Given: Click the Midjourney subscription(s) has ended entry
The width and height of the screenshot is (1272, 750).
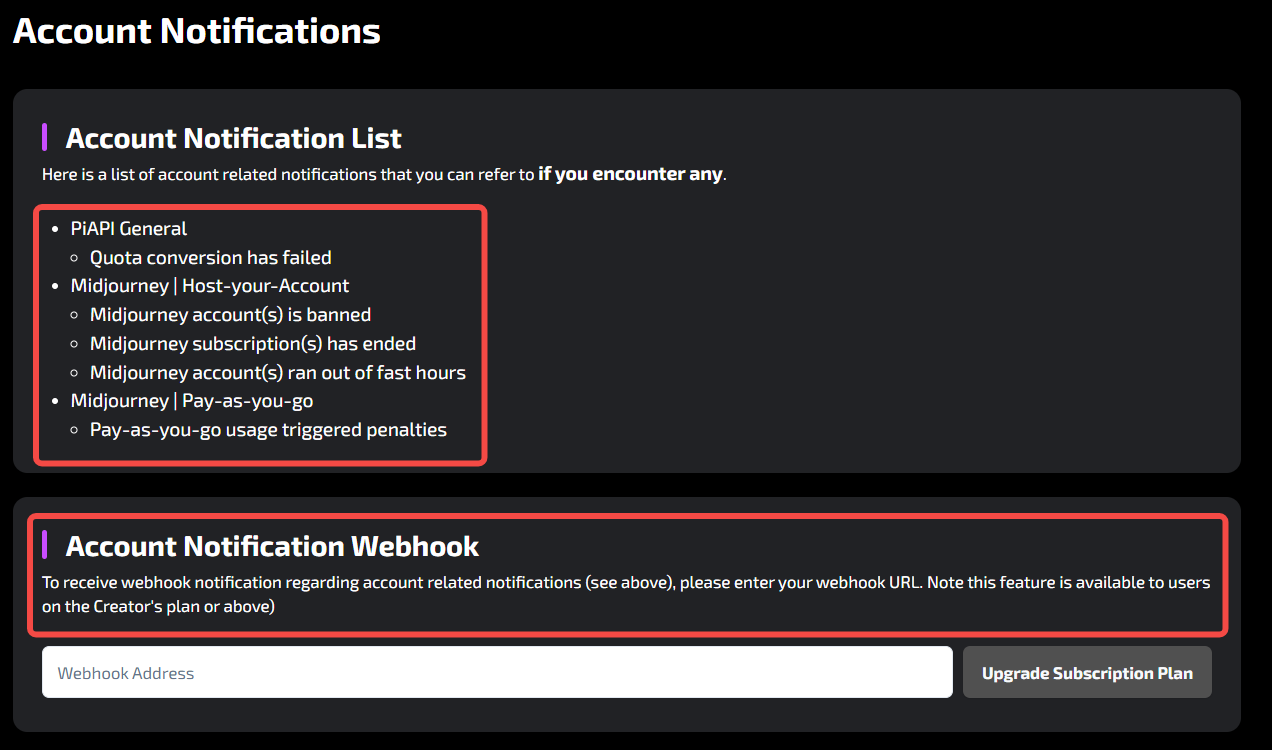Looking at the screenshot, I should click(x=252, y=343).
